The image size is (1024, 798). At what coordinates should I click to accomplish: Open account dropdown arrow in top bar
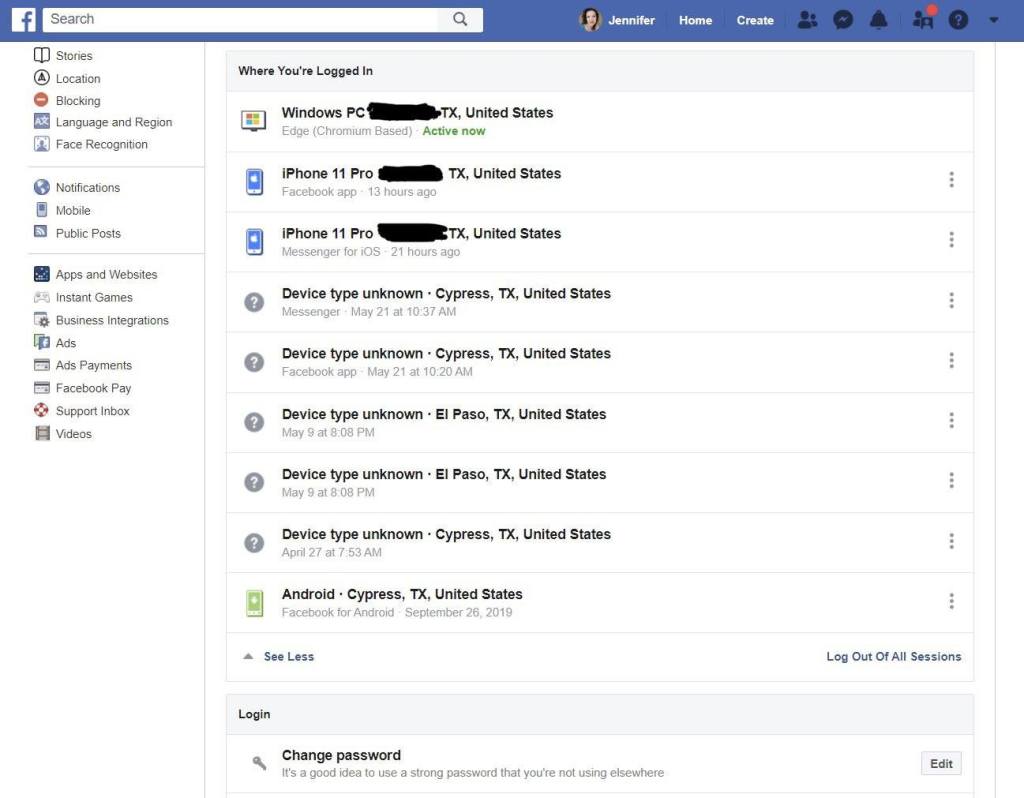tap(993, 20)
